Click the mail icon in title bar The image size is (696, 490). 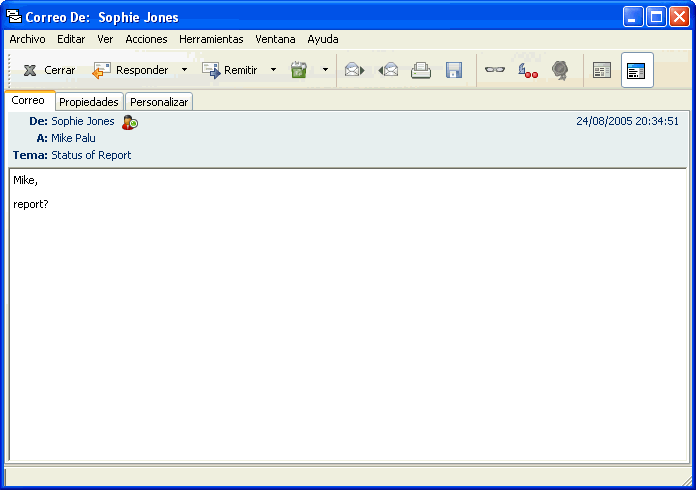click(x=14, y=16)
